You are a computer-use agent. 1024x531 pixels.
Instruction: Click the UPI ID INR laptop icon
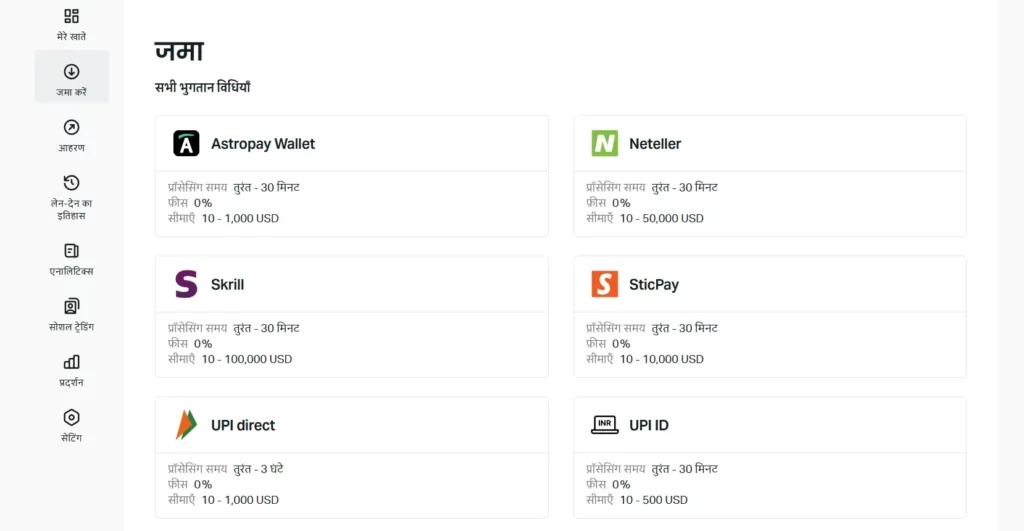605,425
